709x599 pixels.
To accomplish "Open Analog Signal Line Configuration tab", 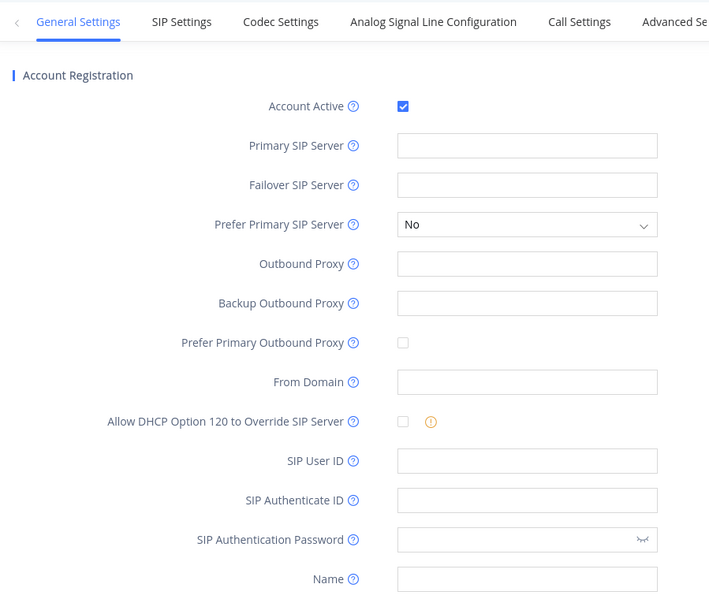I will point(433,22).
